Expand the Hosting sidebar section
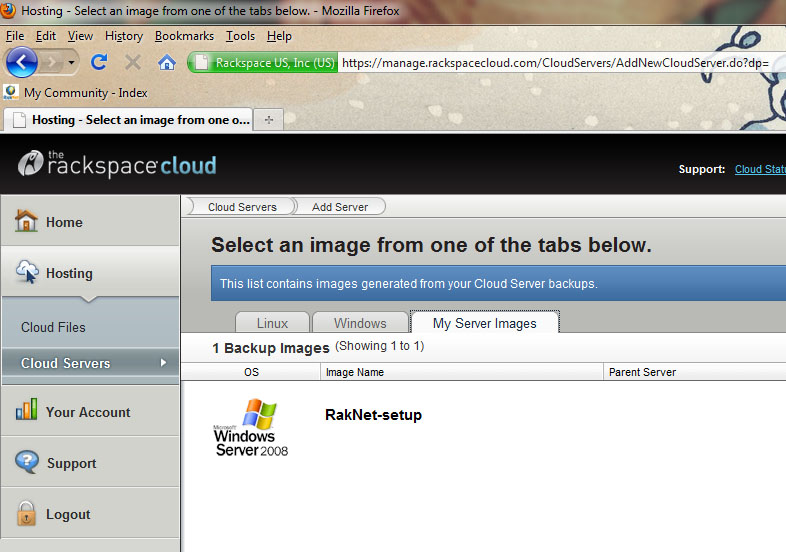The image size is (786, 552). point(69,273)
